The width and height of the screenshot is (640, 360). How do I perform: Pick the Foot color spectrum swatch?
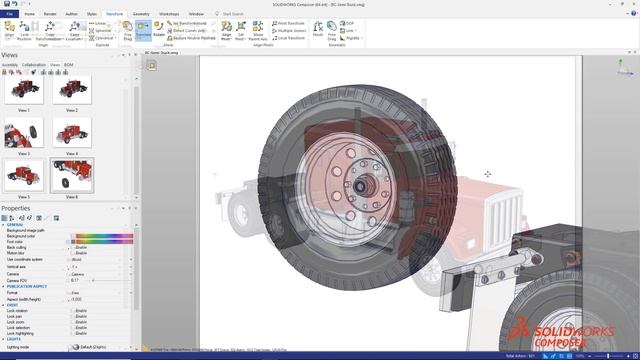[104, 242]
